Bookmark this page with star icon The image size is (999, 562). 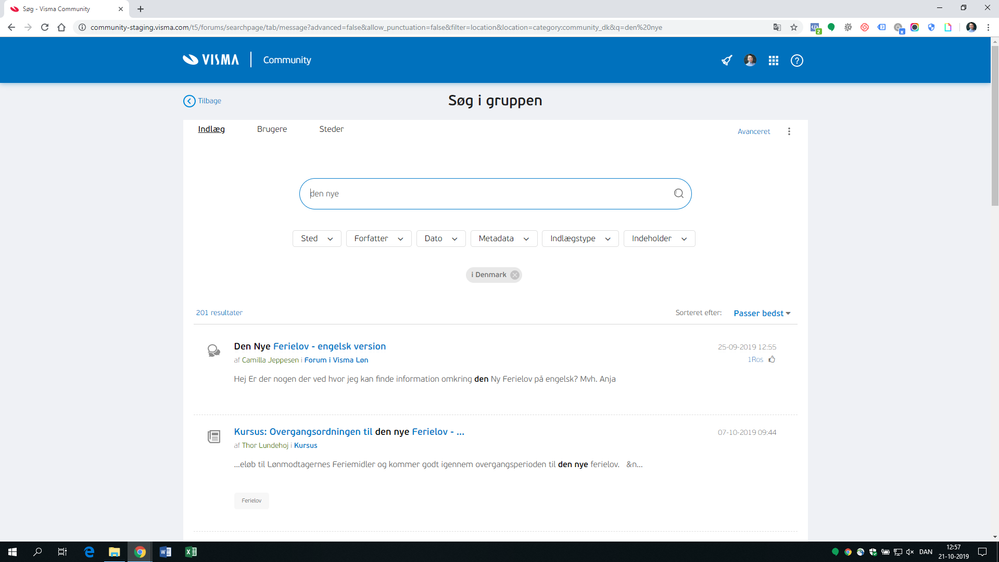(x=794, y=27)
